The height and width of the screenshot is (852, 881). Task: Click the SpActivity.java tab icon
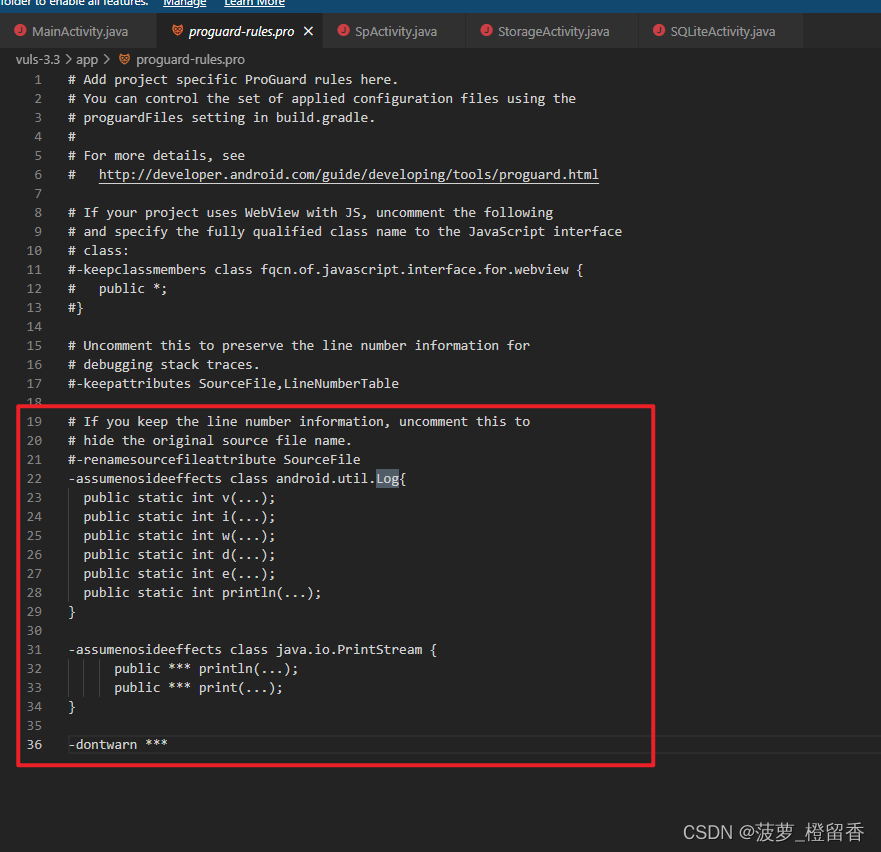coord(343,32)
